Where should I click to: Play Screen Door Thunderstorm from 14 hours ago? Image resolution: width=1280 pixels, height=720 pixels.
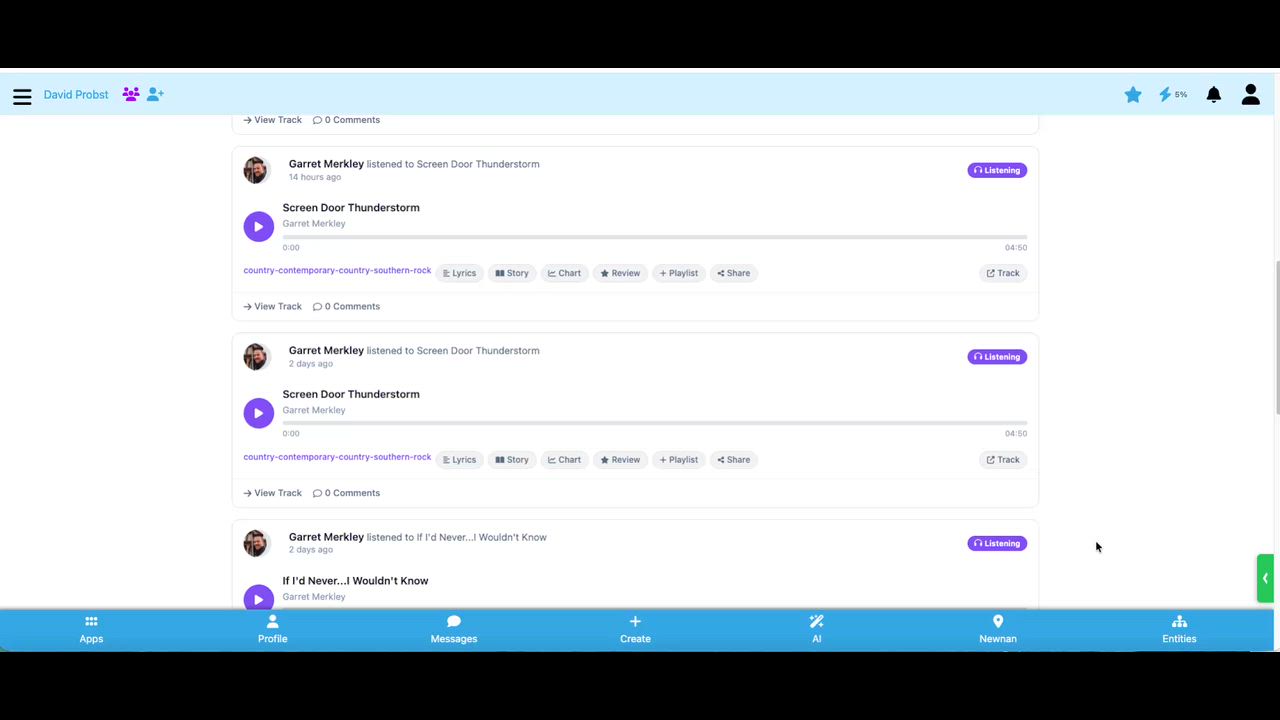[258, 226]
